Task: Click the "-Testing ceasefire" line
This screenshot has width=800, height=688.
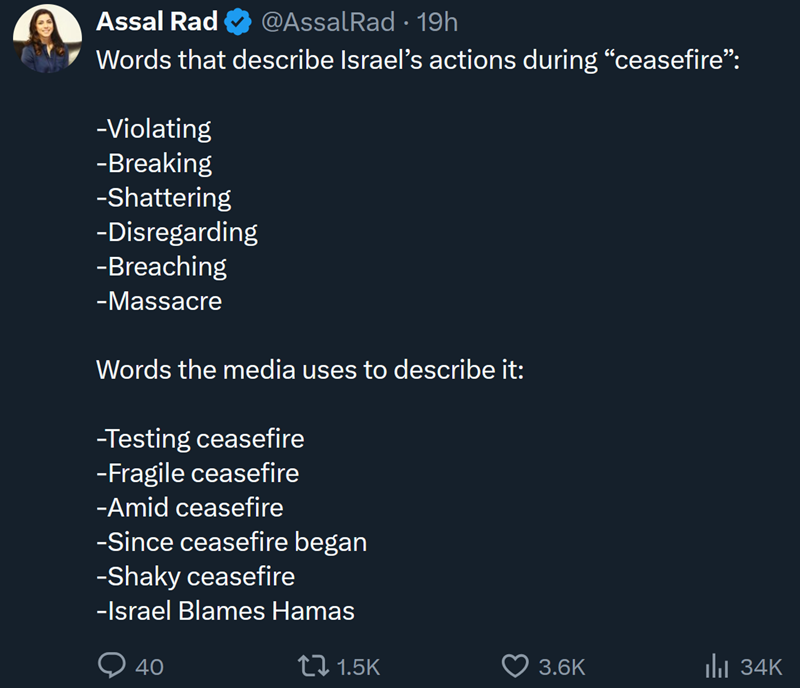Action: coord(200,438)
